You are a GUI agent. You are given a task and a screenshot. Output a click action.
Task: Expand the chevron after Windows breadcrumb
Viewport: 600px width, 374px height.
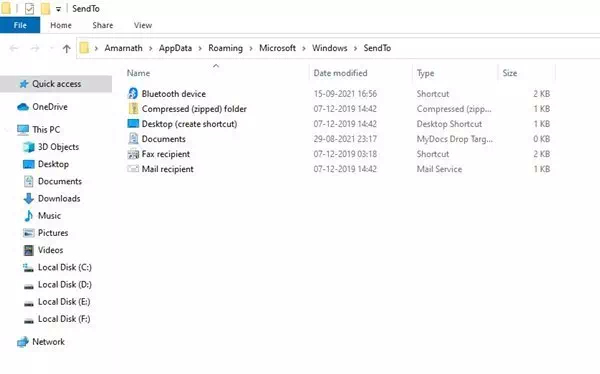355,48
